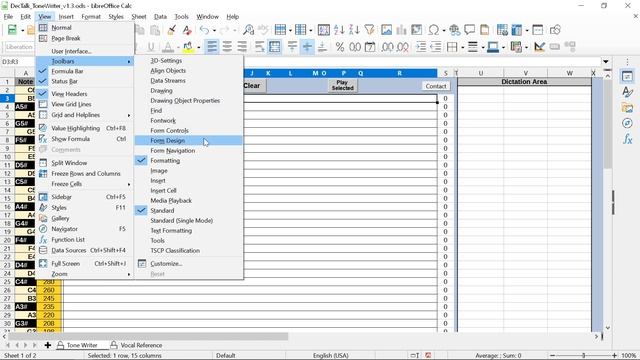Expand the Toolbars submenu arrow
The image size is (640, 360).
coord(129,62)
